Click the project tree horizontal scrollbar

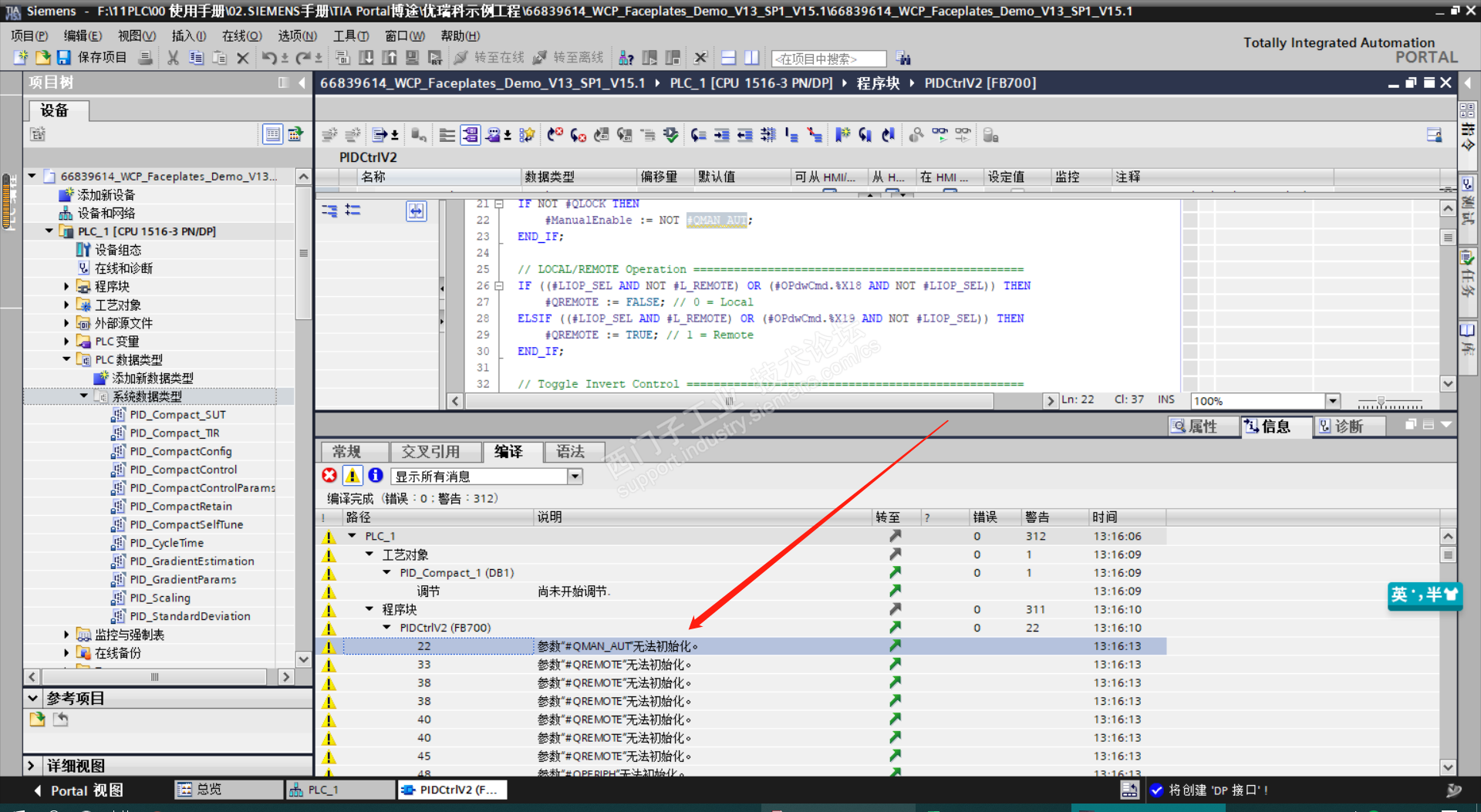coord(154,677)
